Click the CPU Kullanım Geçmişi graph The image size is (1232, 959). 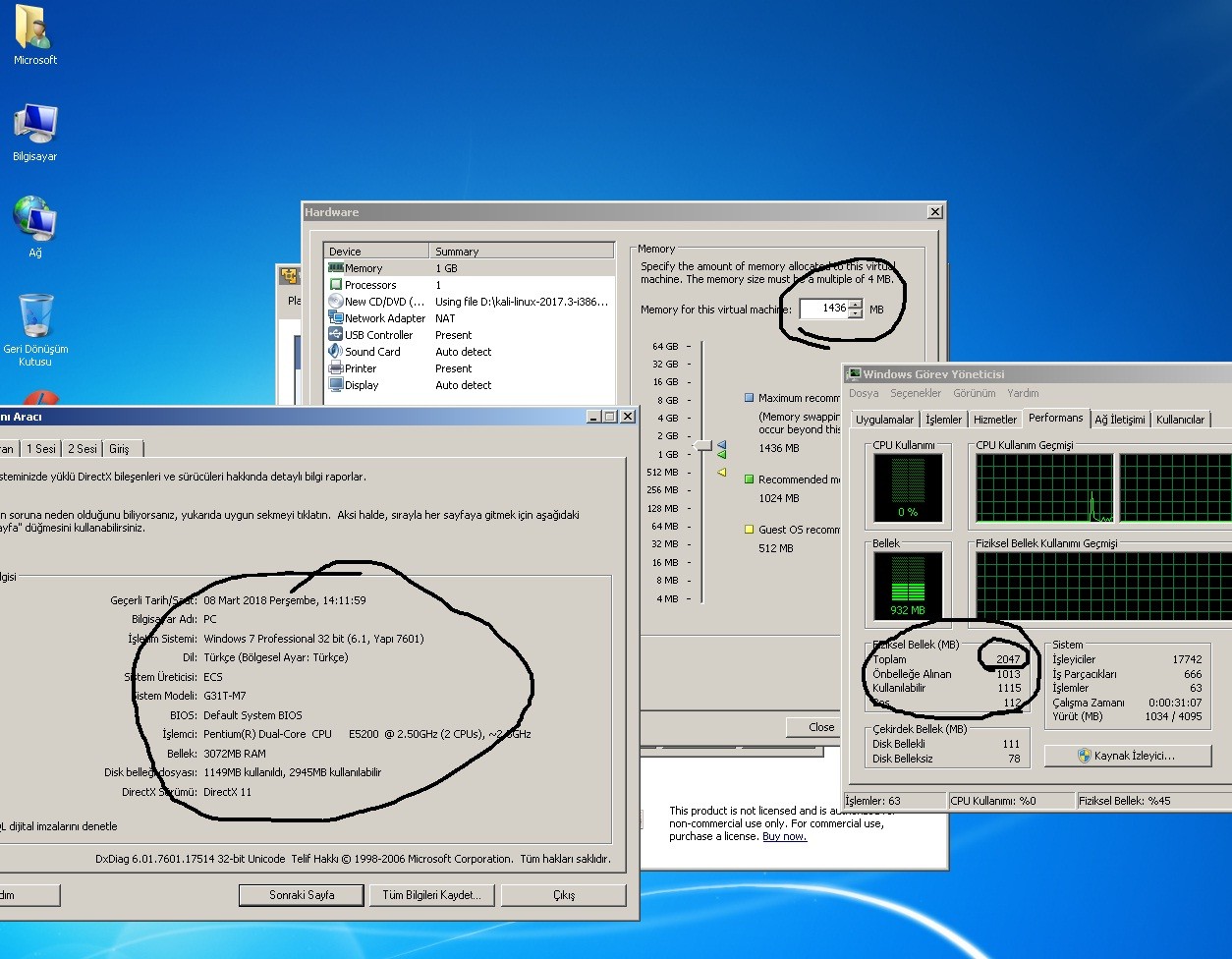(x=1044, y=488)
